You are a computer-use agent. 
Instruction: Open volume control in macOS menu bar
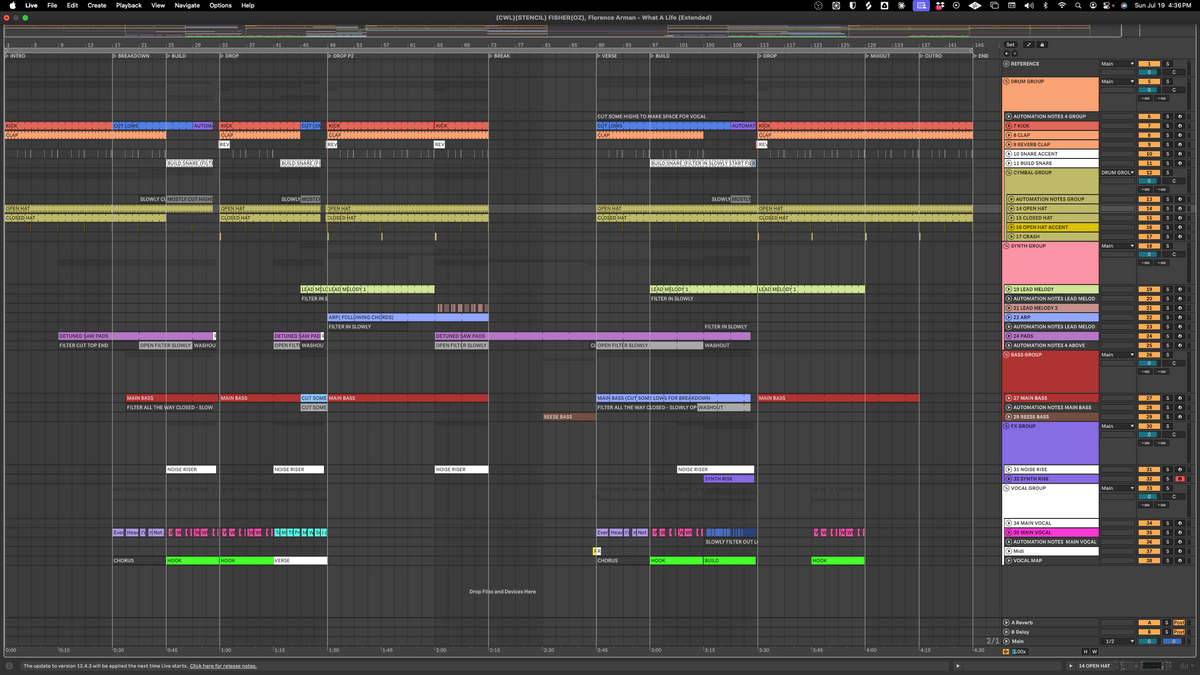[x=1030, y=5]
